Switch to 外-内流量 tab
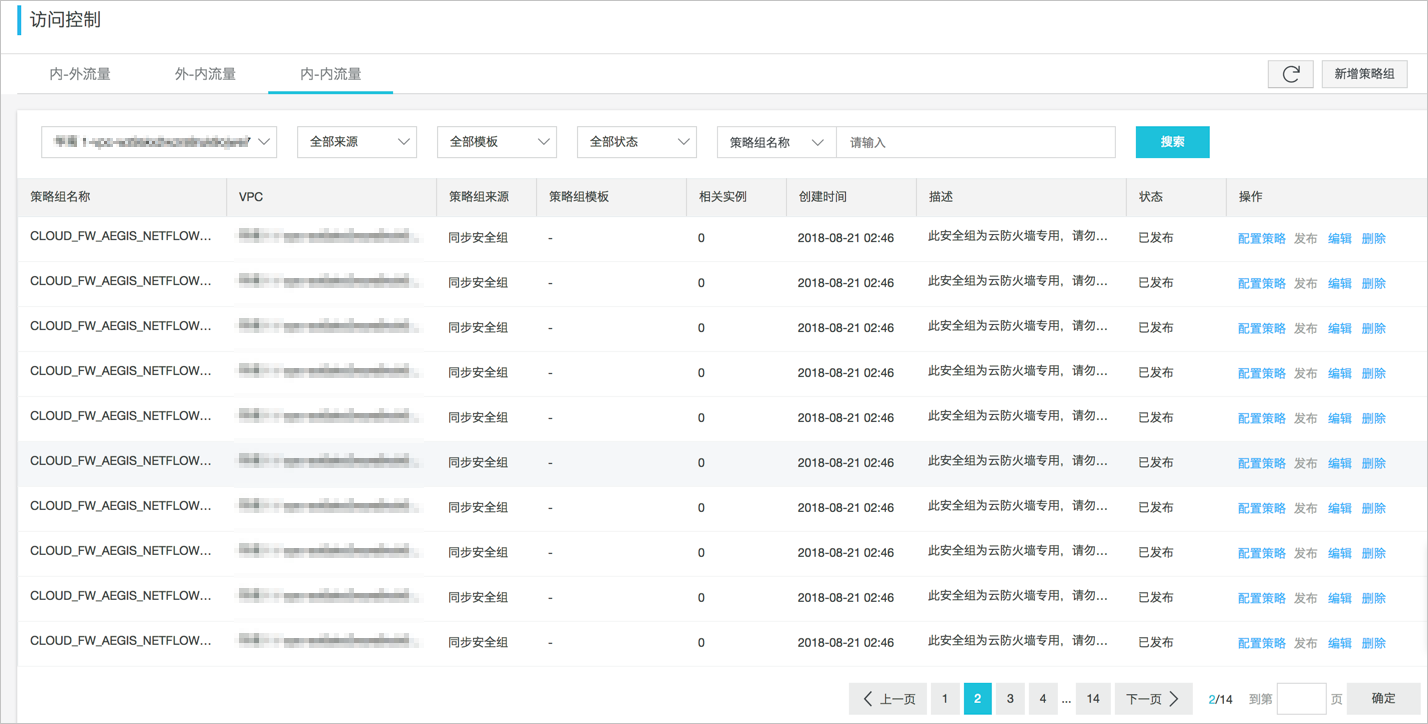 [x=205, y=74]
